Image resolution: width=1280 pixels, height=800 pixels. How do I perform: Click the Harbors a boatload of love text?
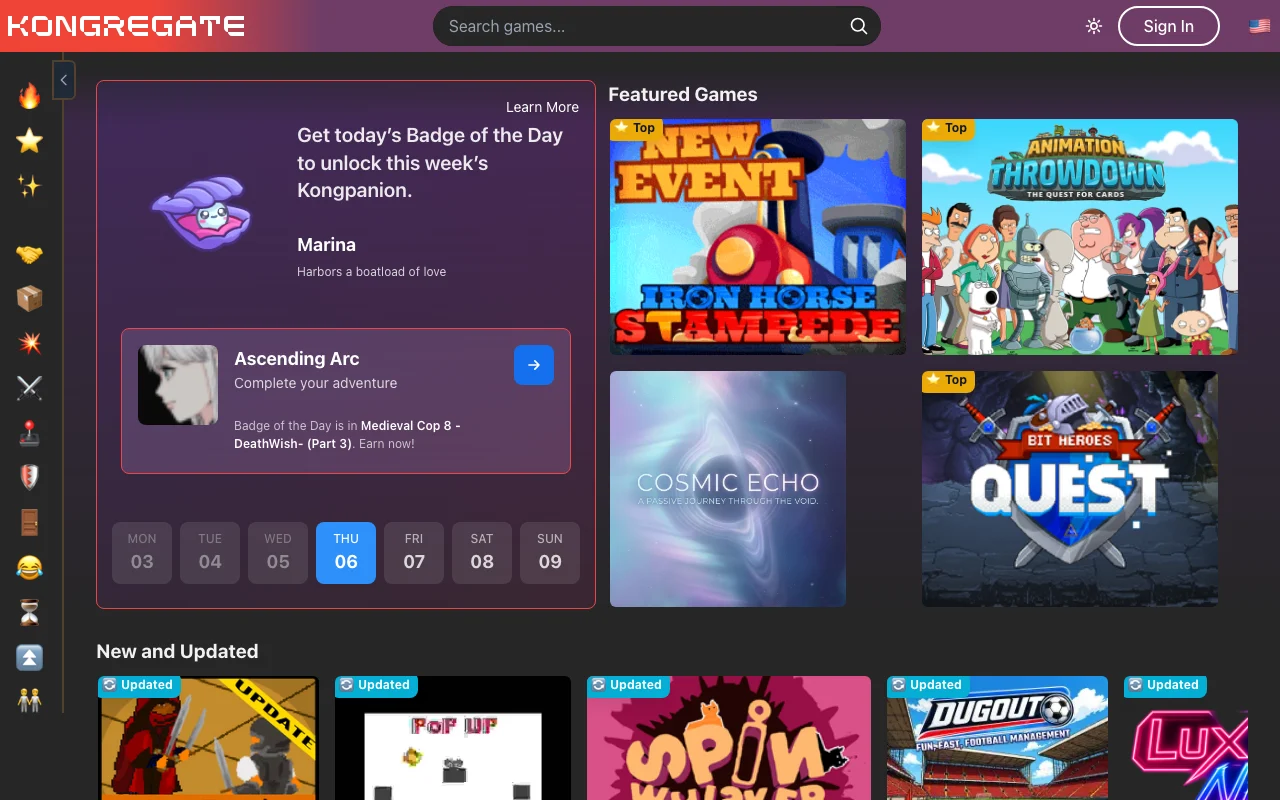point(371,271)
